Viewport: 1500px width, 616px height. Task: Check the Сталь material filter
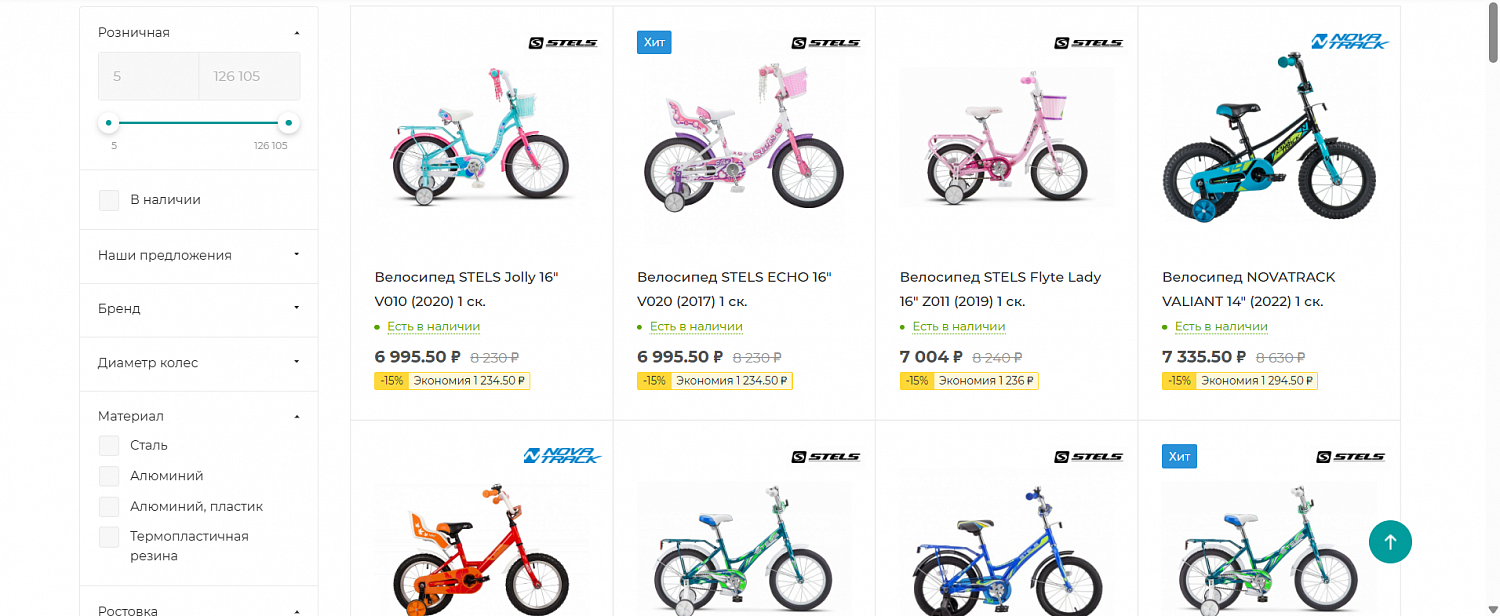[x=109, y=446]
